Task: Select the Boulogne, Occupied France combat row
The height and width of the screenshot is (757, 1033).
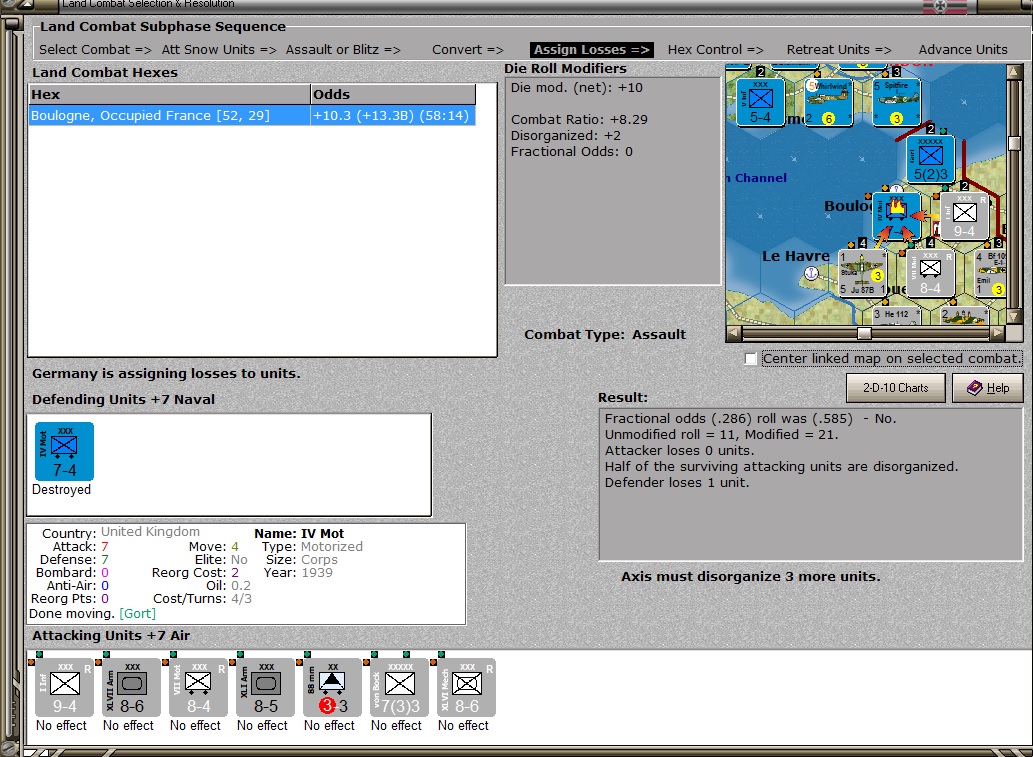Action: (x=252, y=115)
